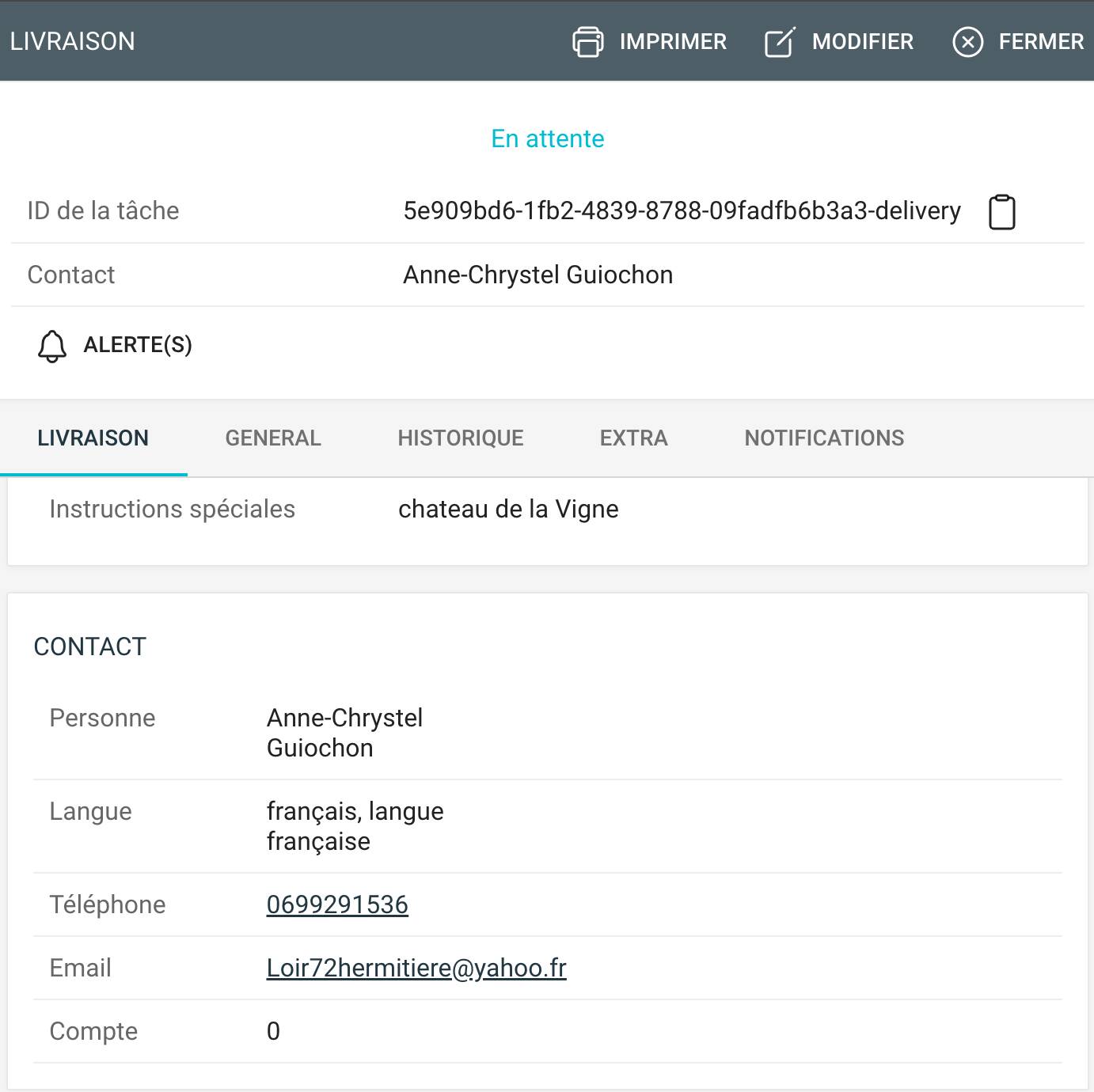Image resolution: width=1094 pixels, height=1092 pixels.
Task: Click the printer icon in the header
Action: tap(587, 42)
